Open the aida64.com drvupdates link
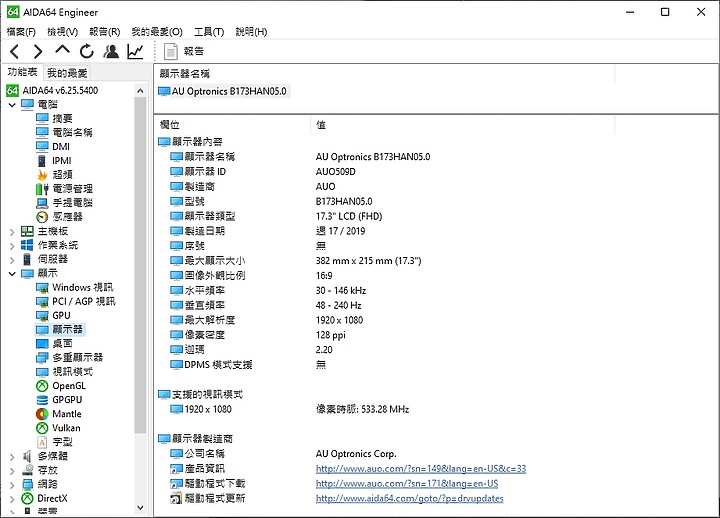Image resolution: width=720 pixels, height=518 pixels. (x=410, y=499)
